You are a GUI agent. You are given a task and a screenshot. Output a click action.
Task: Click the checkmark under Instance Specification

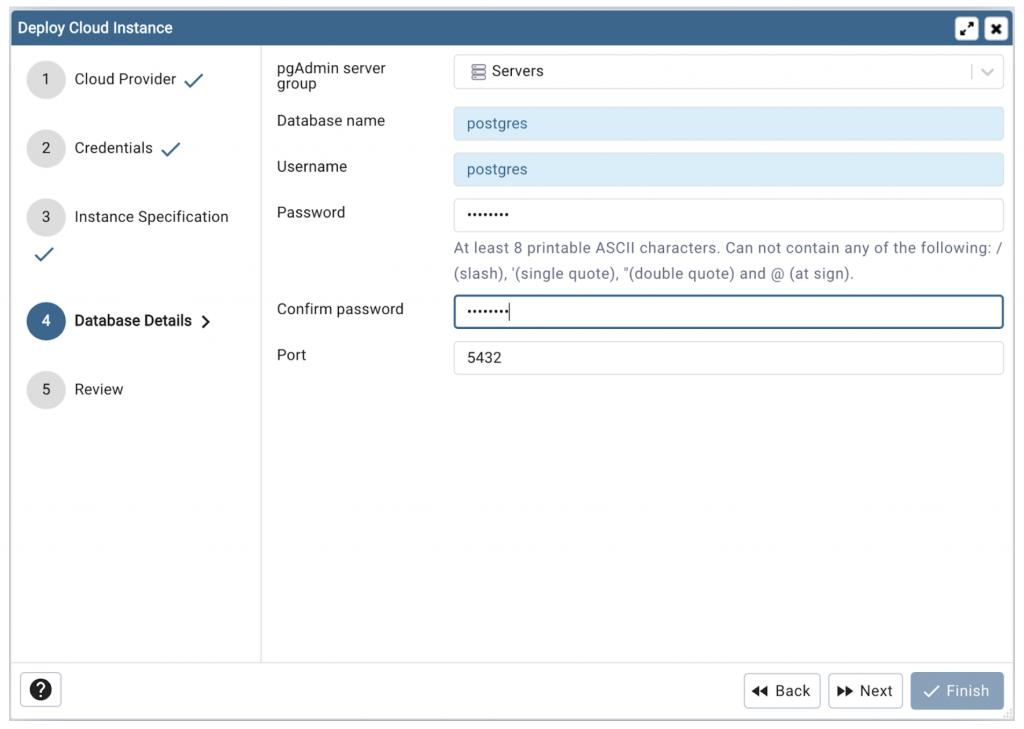coord(43,254)
